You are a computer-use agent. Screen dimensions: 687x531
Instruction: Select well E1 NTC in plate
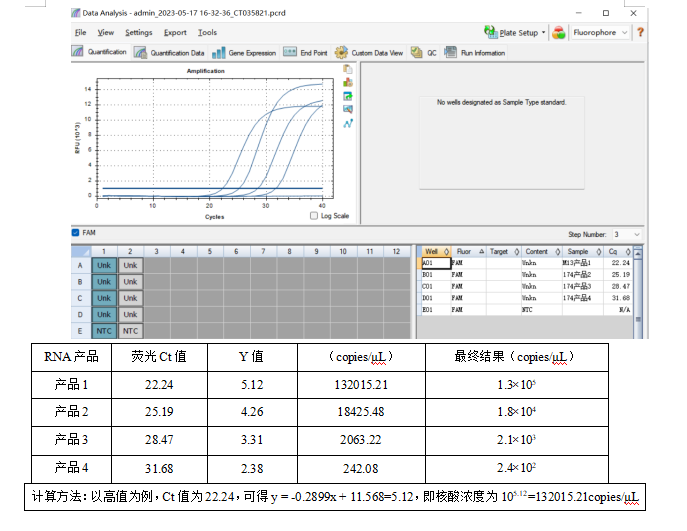[x=104, y=331]
